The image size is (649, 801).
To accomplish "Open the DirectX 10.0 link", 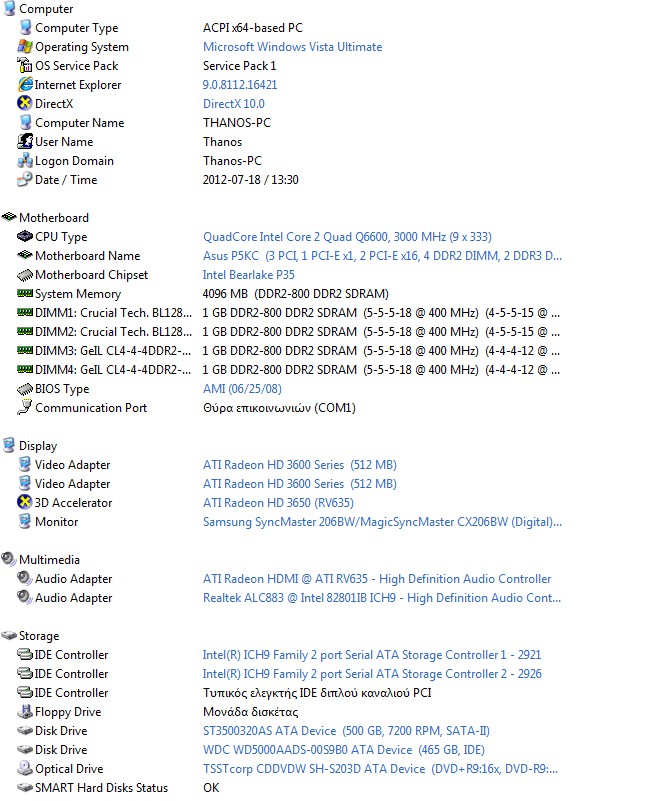I will coord(234,104).
